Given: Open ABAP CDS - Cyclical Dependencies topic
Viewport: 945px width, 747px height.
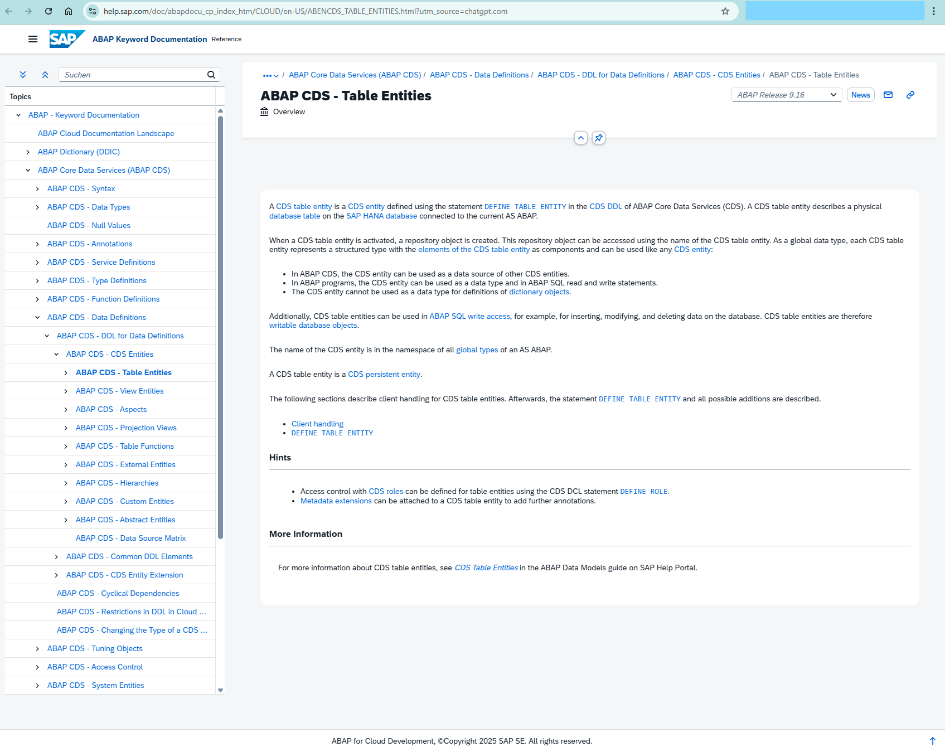Looking at the screenshot, I should (118, 593).
